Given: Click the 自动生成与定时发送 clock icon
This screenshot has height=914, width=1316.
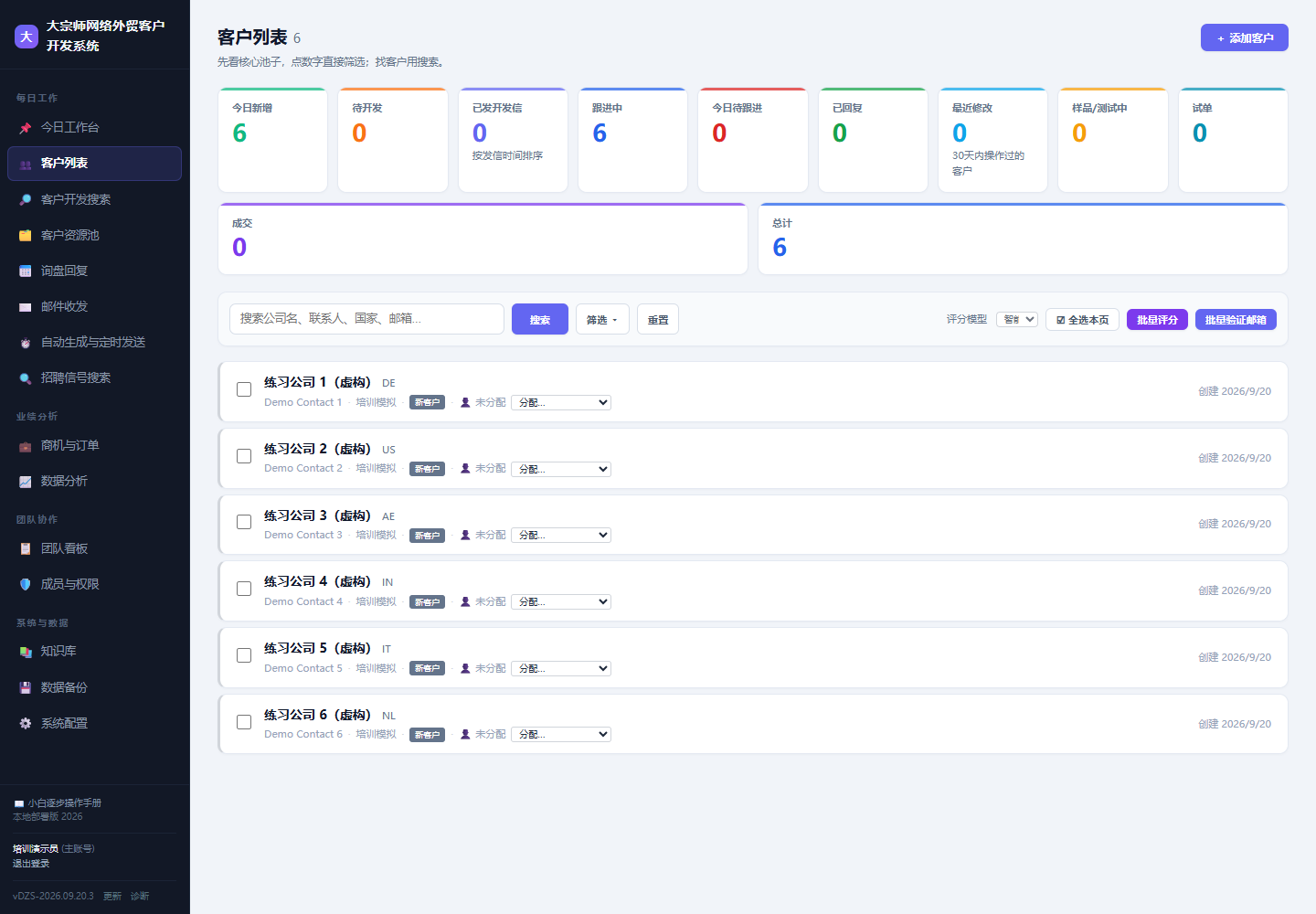Looking at the screenshot, I should pyautogui.click(x=26, y=343).
